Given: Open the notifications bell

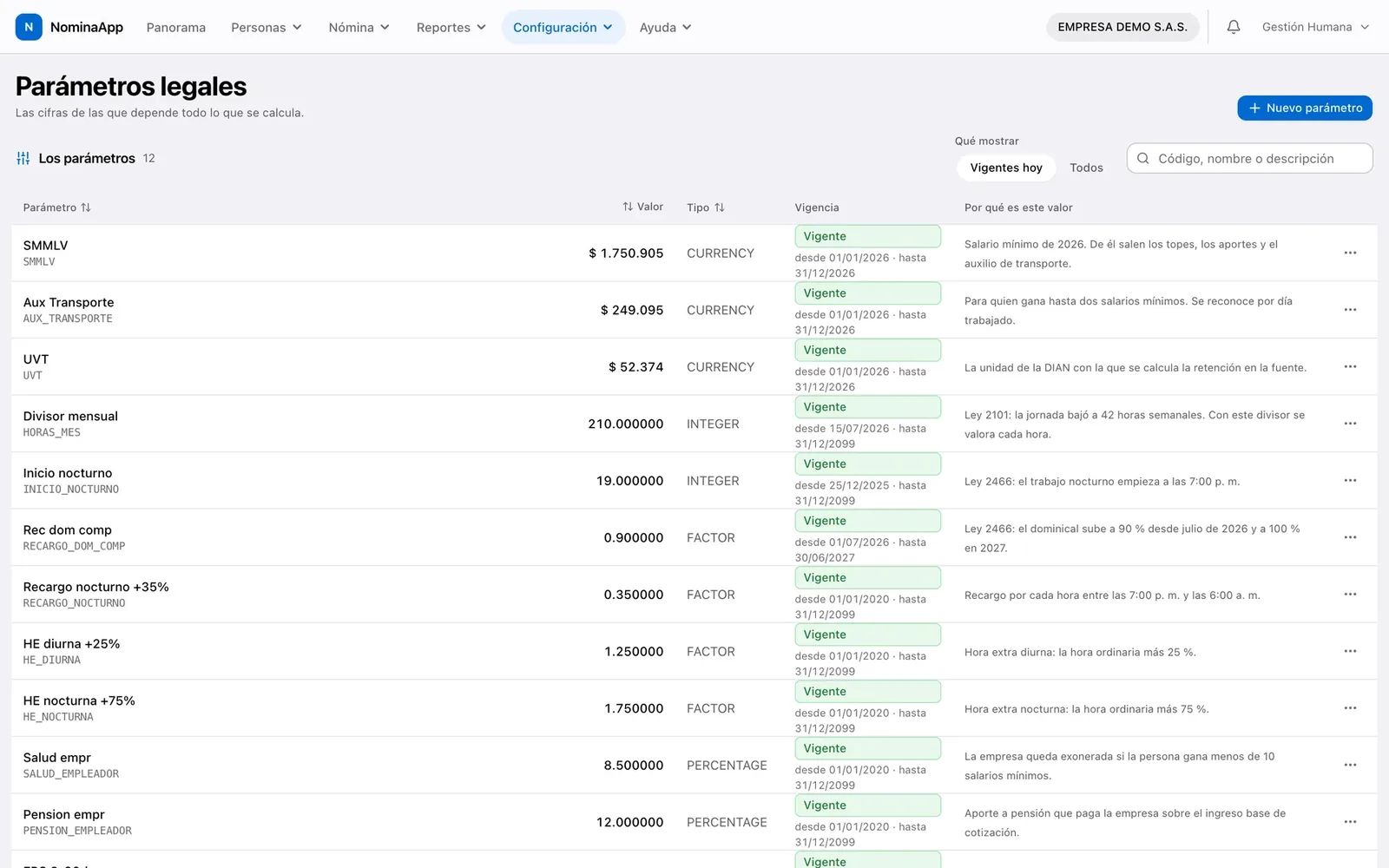Looking at the screenshot, I should click(1234, 27).
